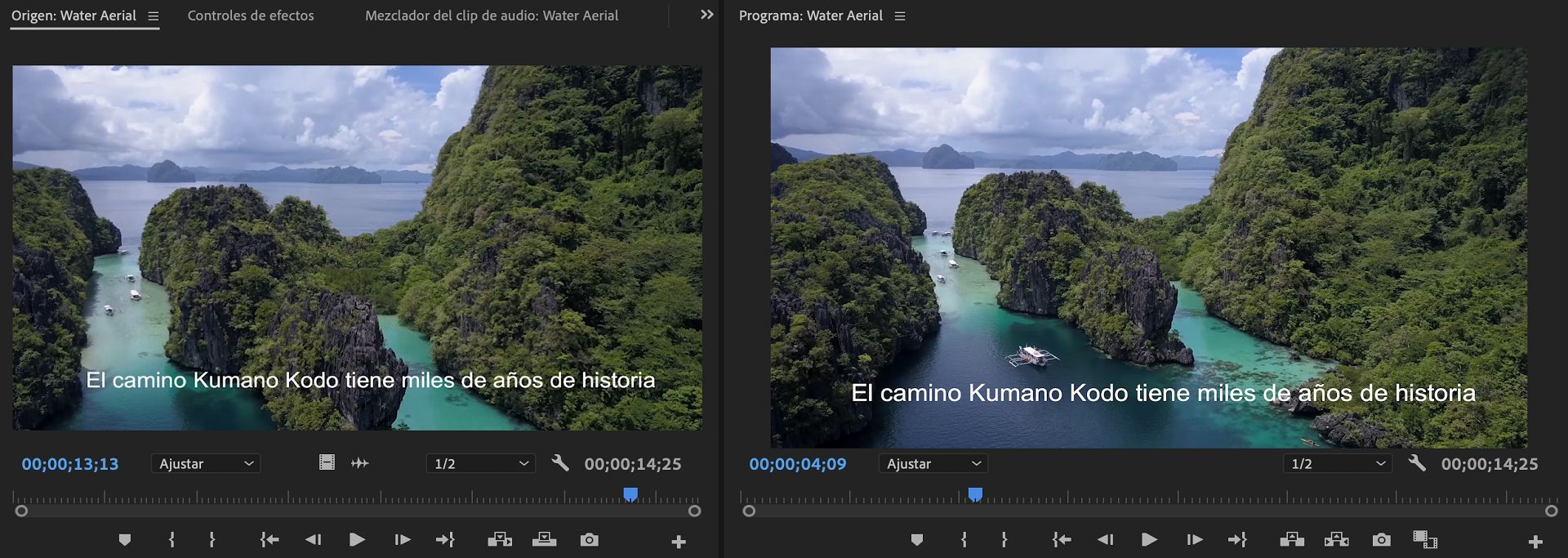Screen dimensions: 1568x558
Task: Toggle Comparison View in Program monitor
Action: (1425, 540)
